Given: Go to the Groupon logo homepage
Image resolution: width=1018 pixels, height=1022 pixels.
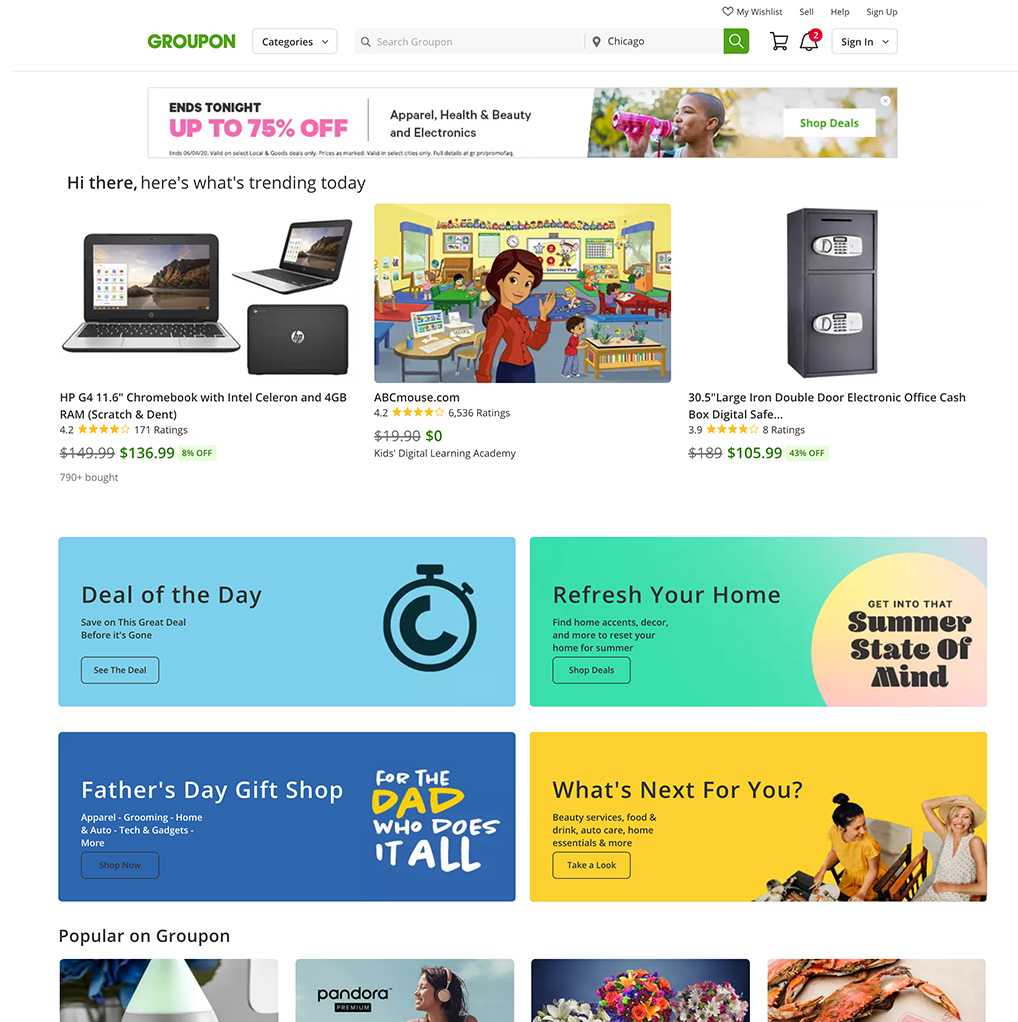Looking at the screenshot, I should 191,41.
